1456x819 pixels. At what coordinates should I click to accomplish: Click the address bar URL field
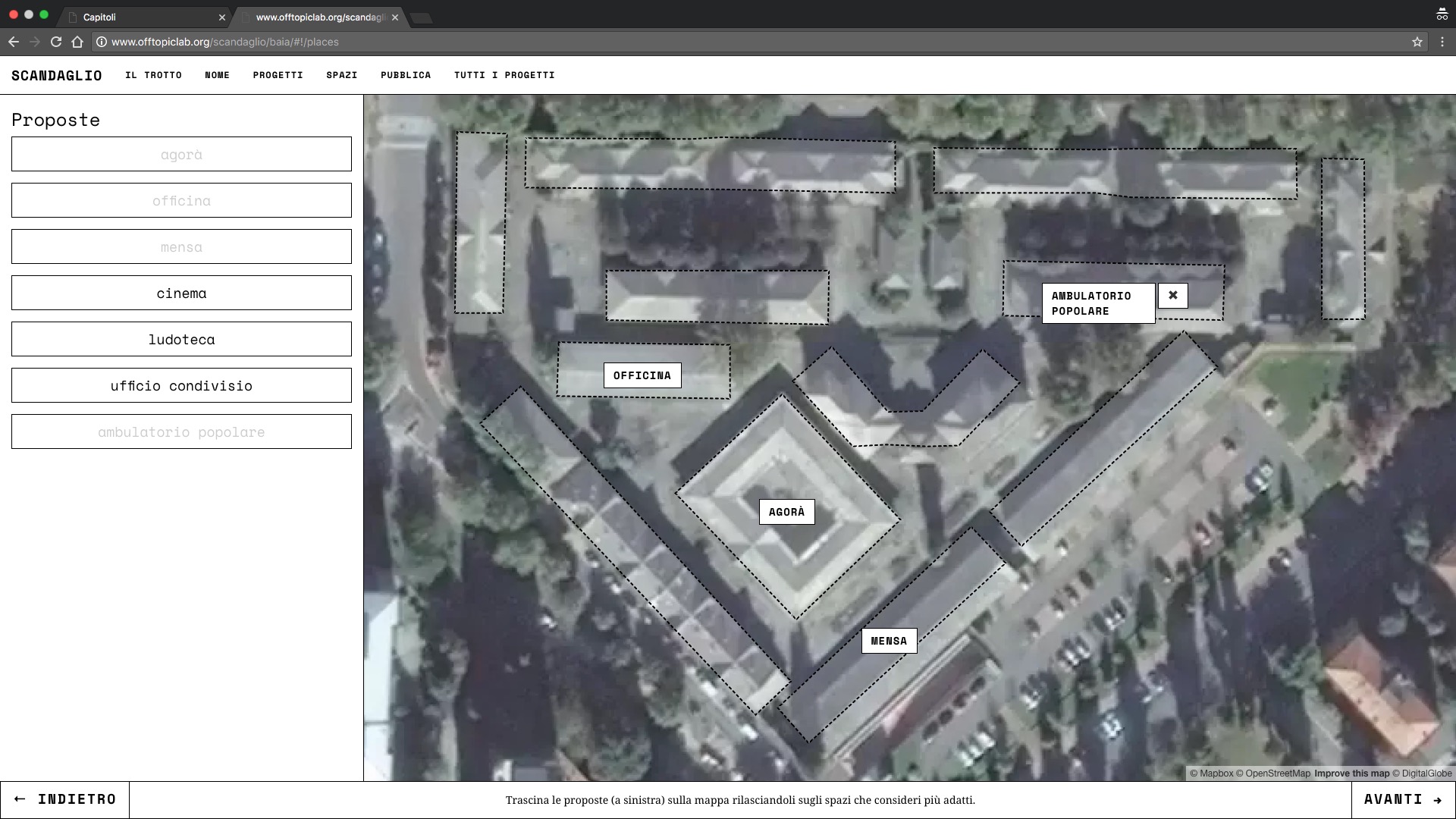(x=758, y=42)
